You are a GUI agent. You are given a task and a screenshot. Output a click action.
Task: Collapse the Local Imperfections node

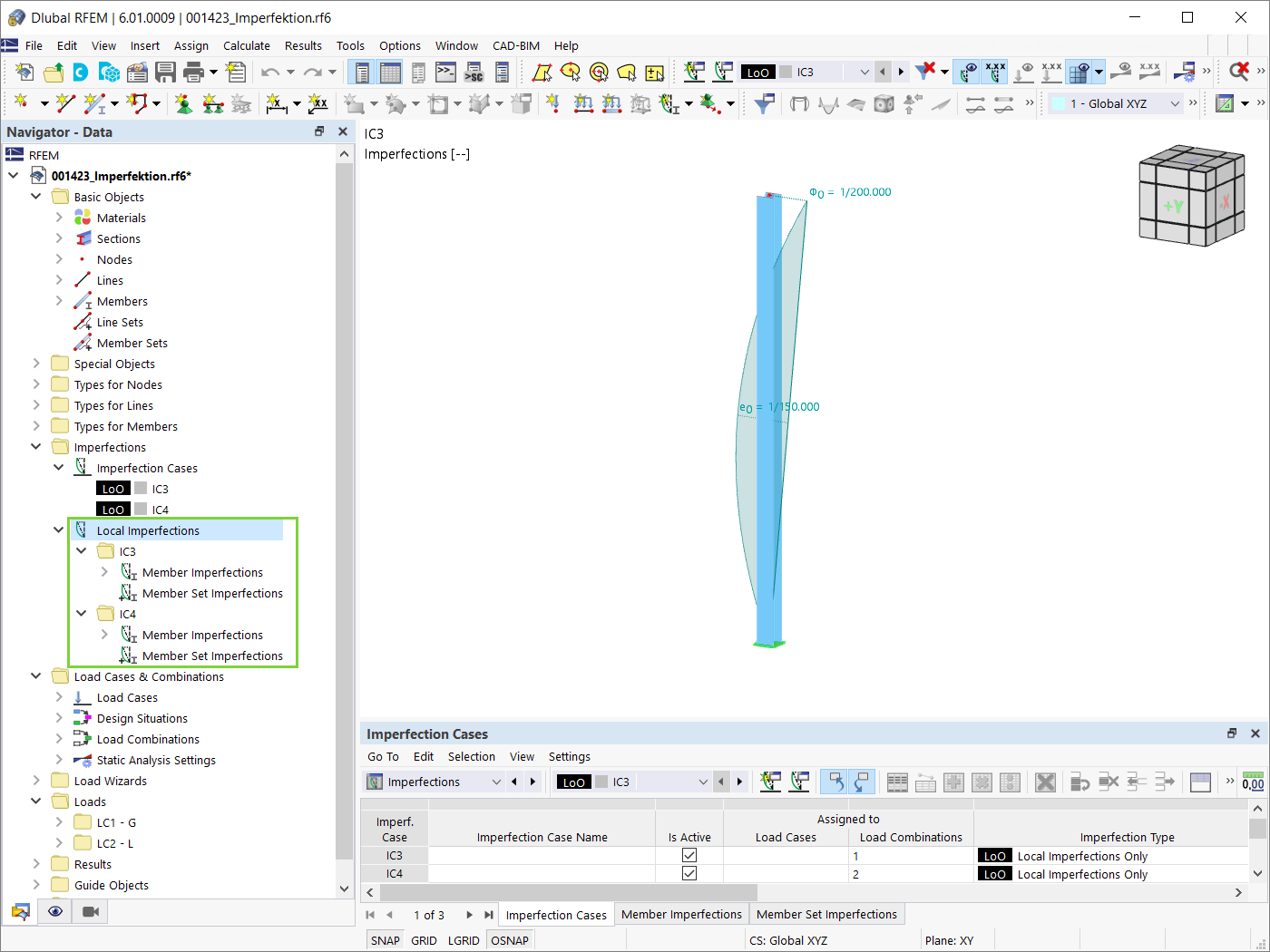coord(59,530)
